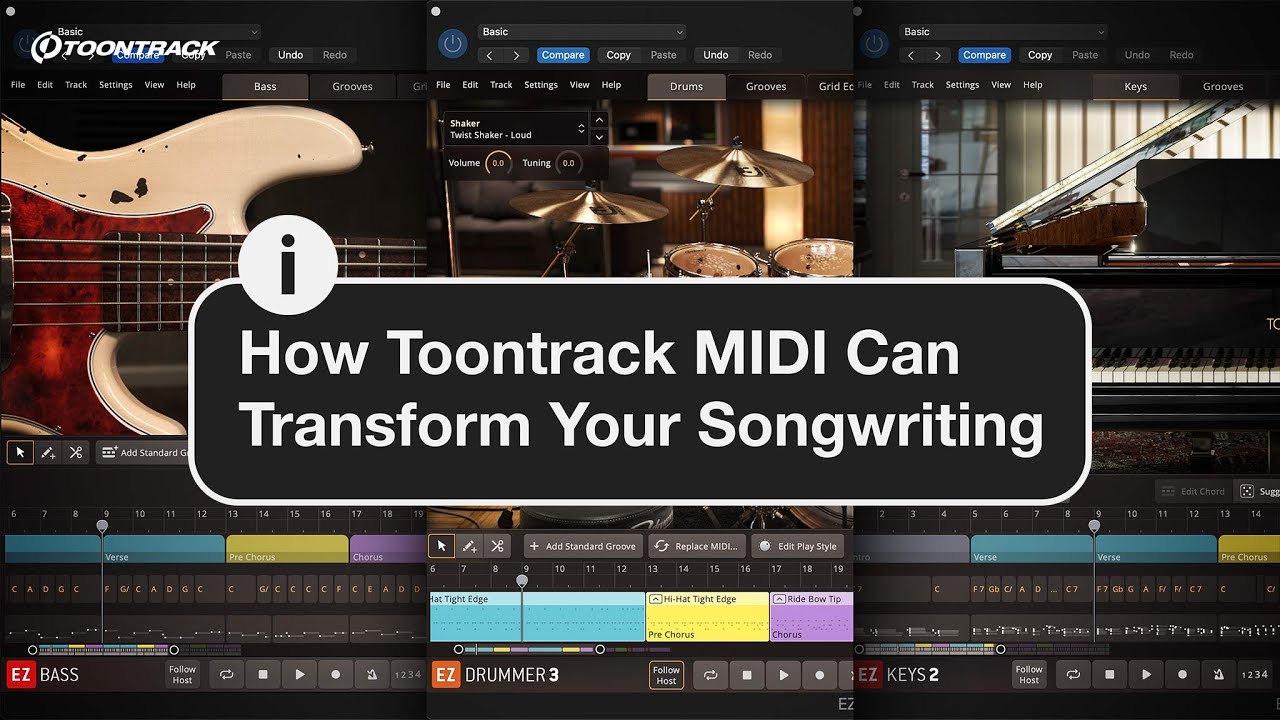The image size is (1280, 720).
Task: Start playback in EZ Keys 2
Action: pos(1146,675)
